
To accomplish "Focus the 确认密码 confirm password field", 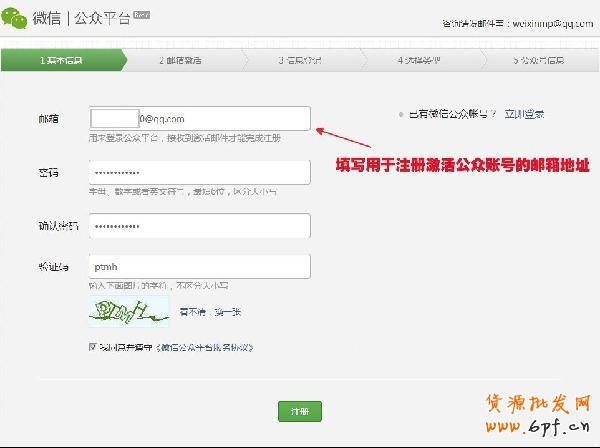I will tap(200, 226).
